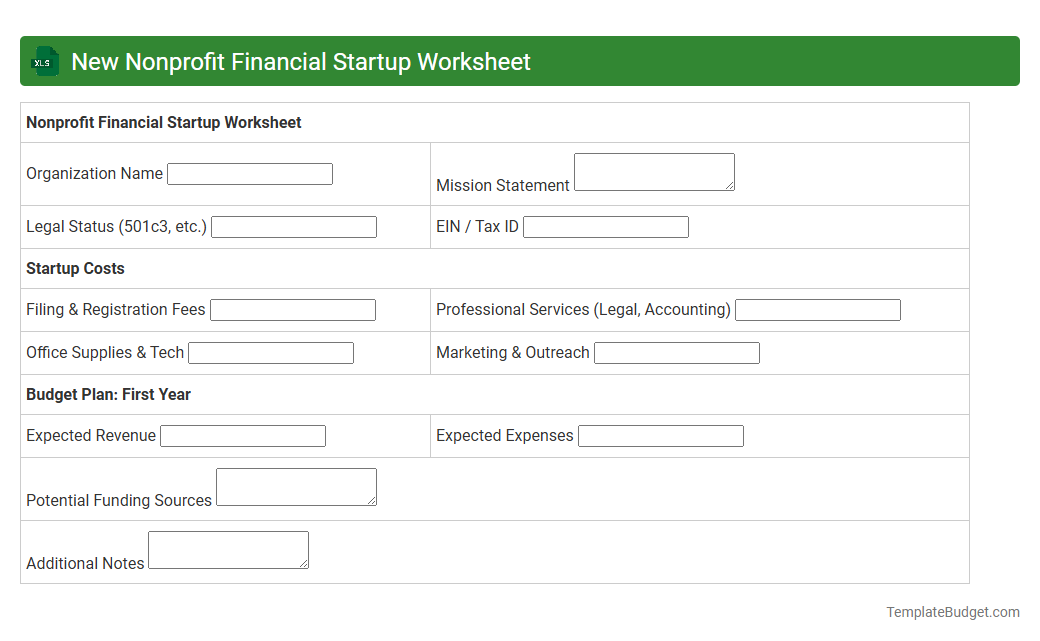Click the Nonprofit Financial Startup Worksheet heading
This screenshot has height=641, width=1040.
(x=163, y=122)
